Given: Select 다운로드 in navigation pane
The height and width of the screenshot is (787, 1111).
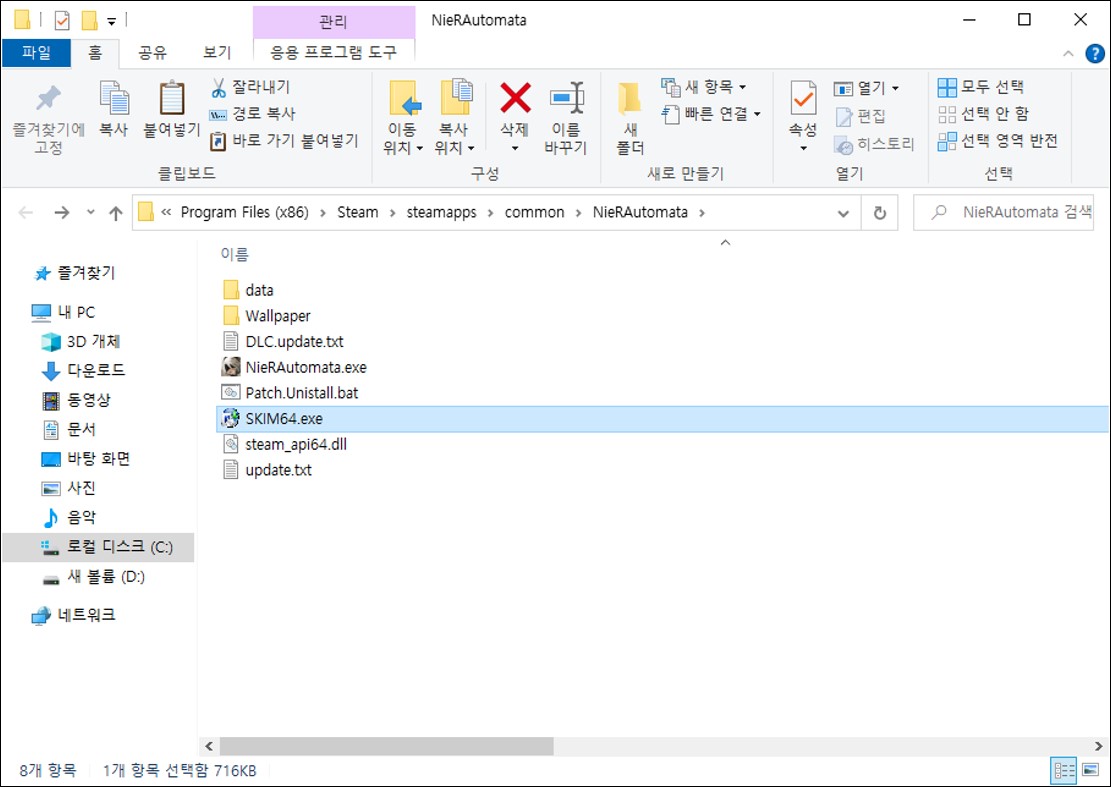Looking at the screenshot, I should coord(84,370).
